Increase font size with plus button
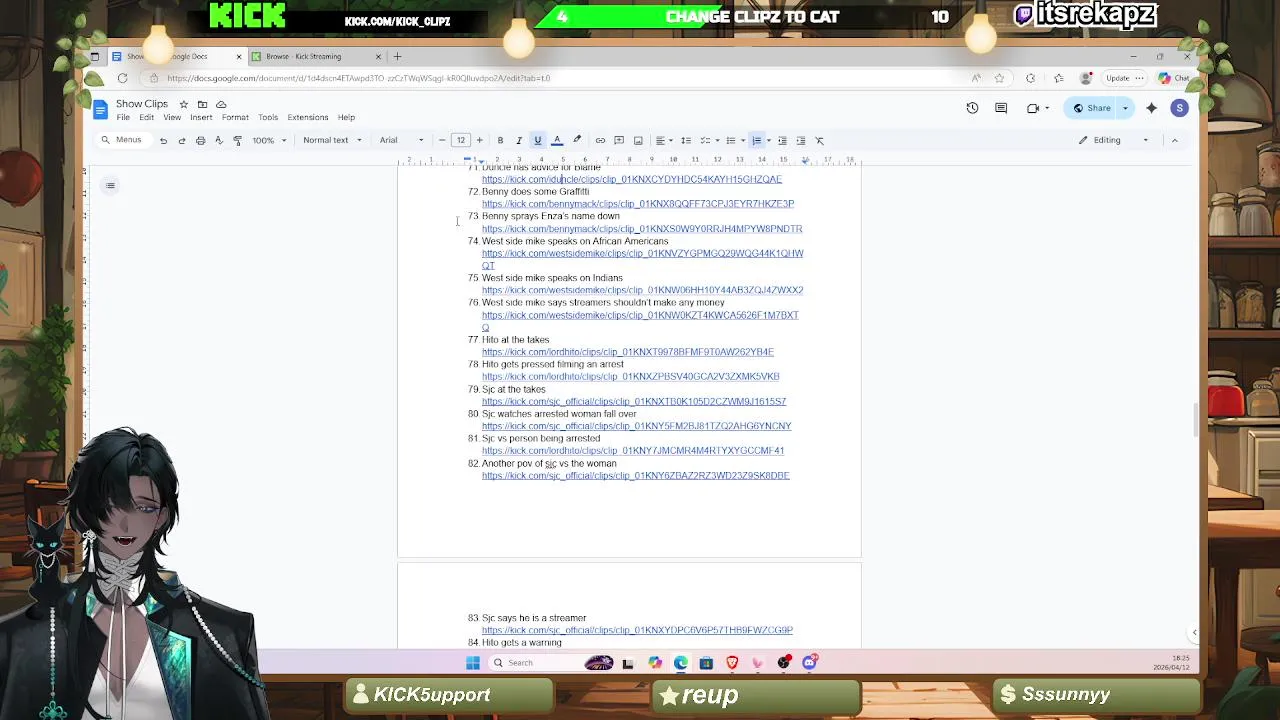Screen dimensions: 1280x720 (x=479, y=140)
